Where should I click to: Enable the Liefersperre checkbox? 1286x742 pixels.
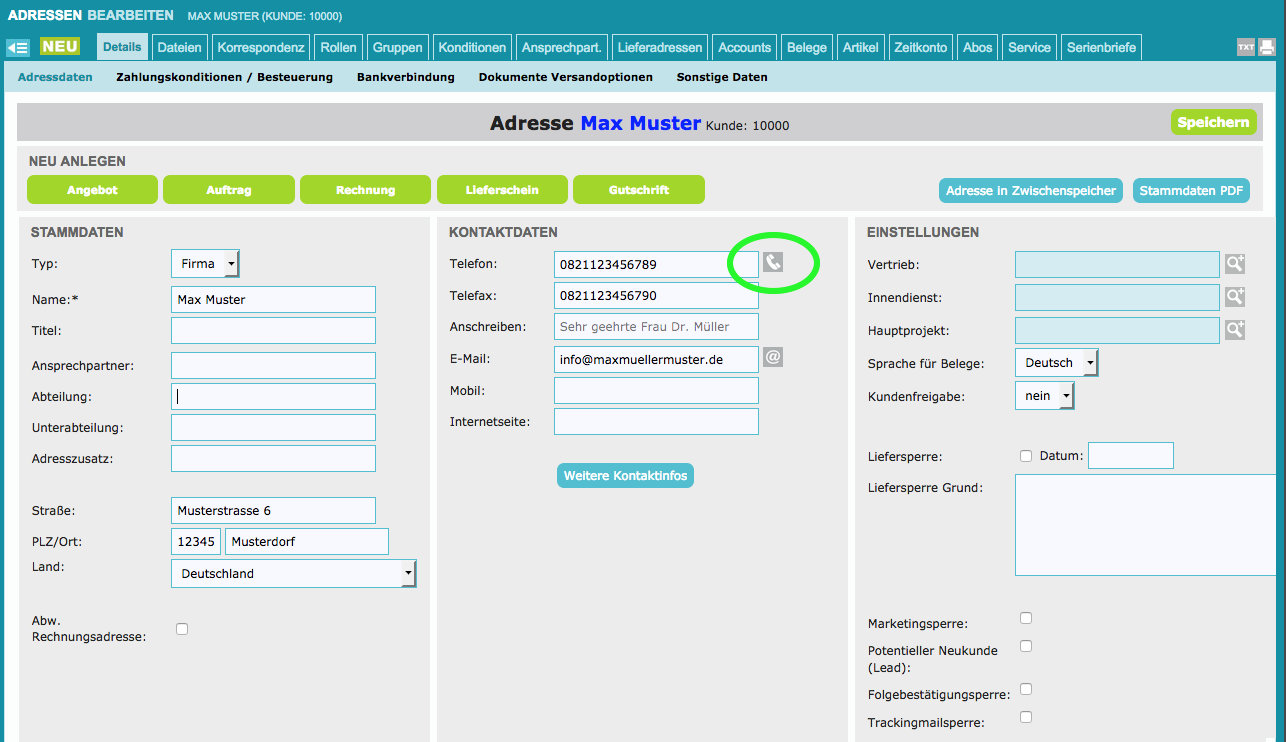tap(1026, 456)
